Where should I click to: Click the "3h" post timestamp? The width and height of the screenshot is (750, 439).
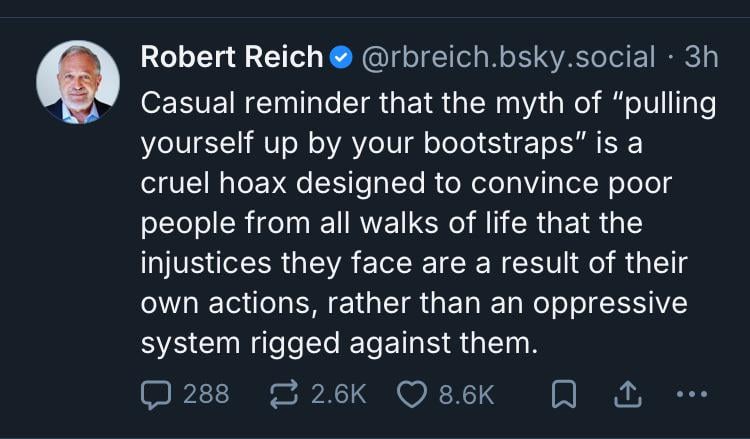click(x=700, y=58)
